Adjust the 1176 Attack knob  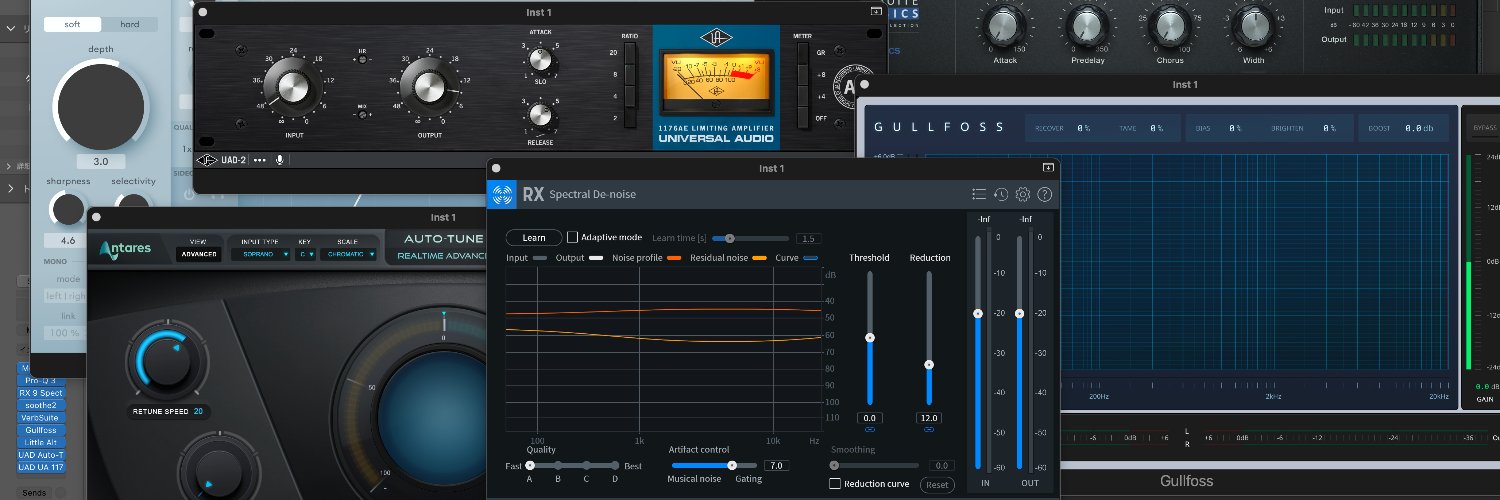click(539, 61)
